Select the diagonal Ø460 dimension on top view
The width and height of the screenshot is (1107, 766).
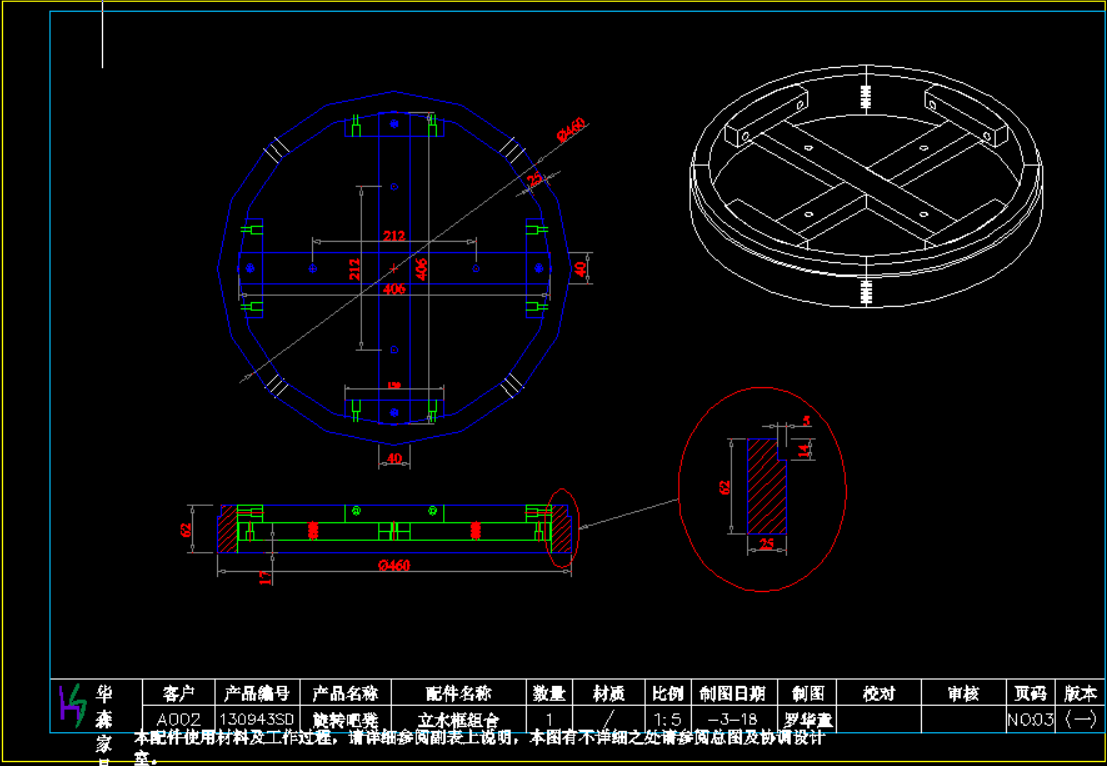(571, 131)
